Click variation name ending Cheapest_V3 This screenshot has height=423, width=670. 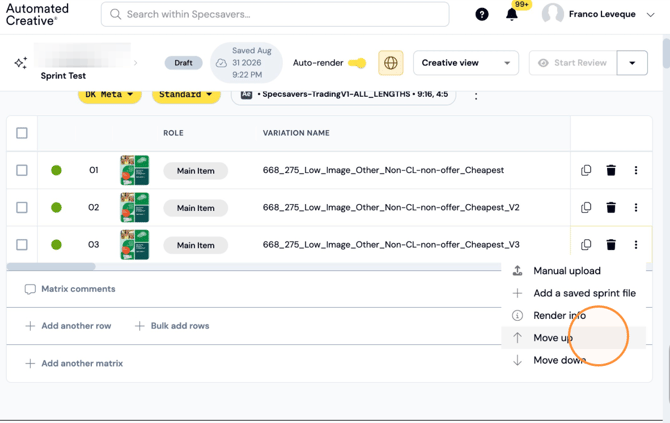[391, 244]
